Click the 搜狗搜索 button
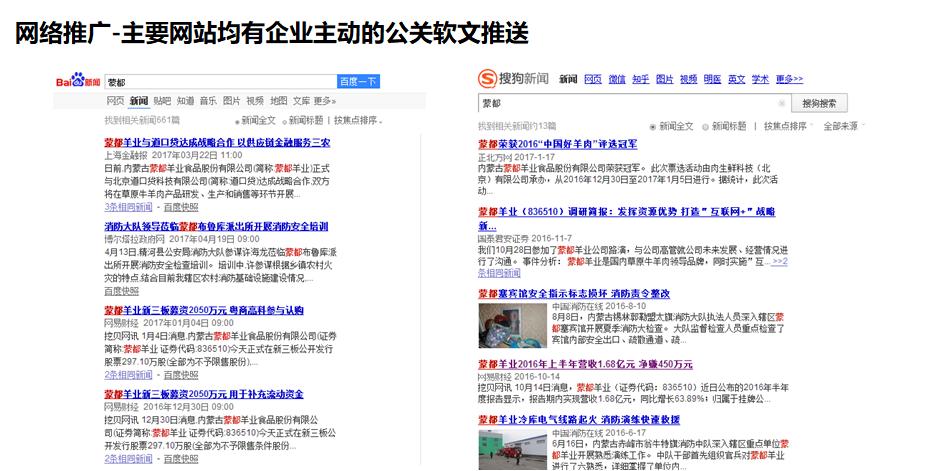The image size is (931, 471). (x=819, y=103)
